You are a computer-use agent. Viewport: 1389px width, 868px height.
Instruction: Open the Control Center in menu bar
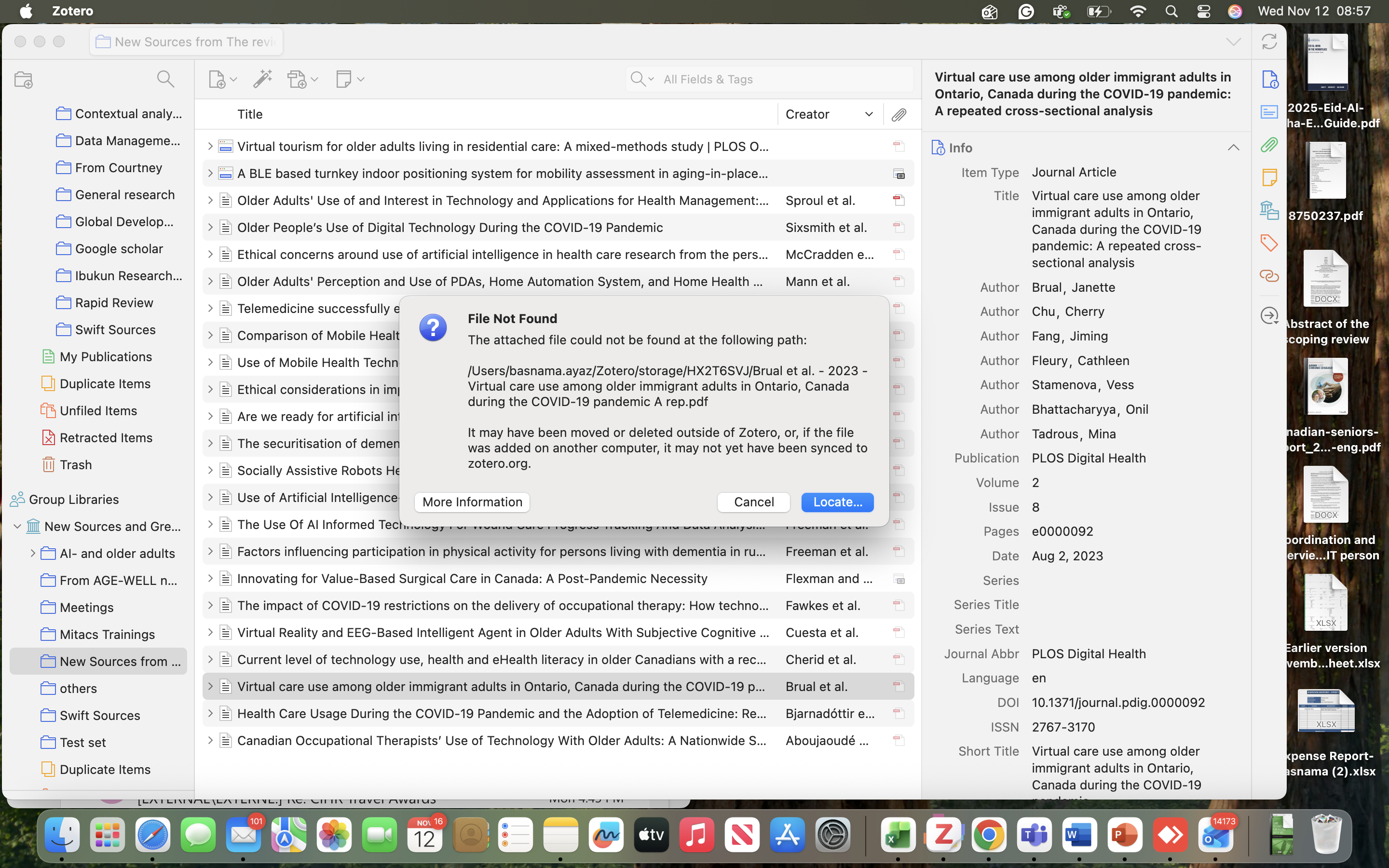coord(1203,12)
